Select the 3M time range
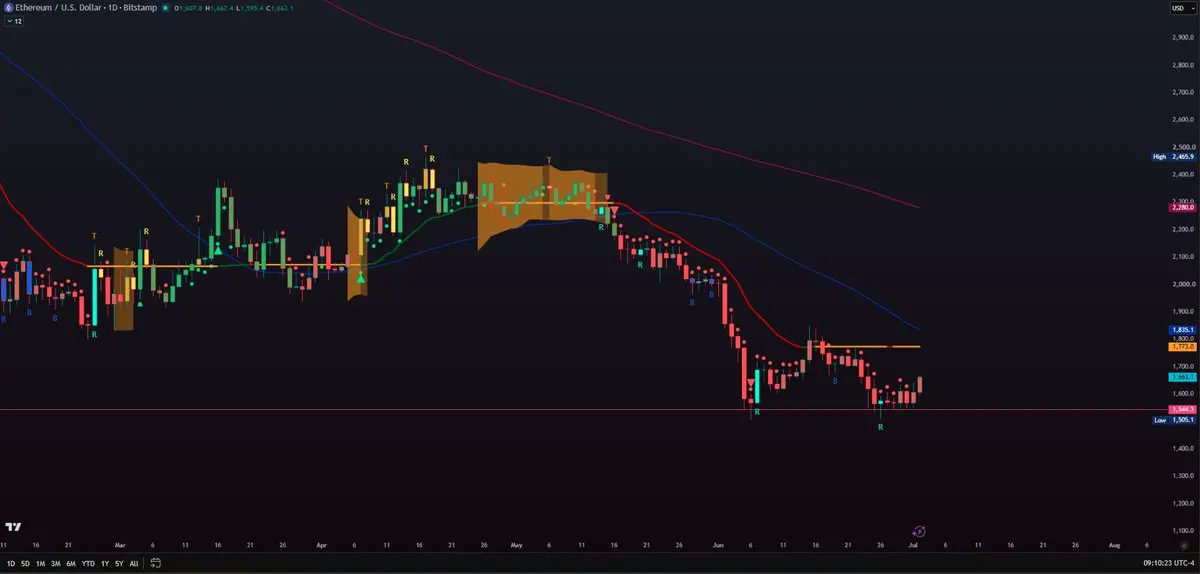The image size is (1200, 574). coord(55,564)
